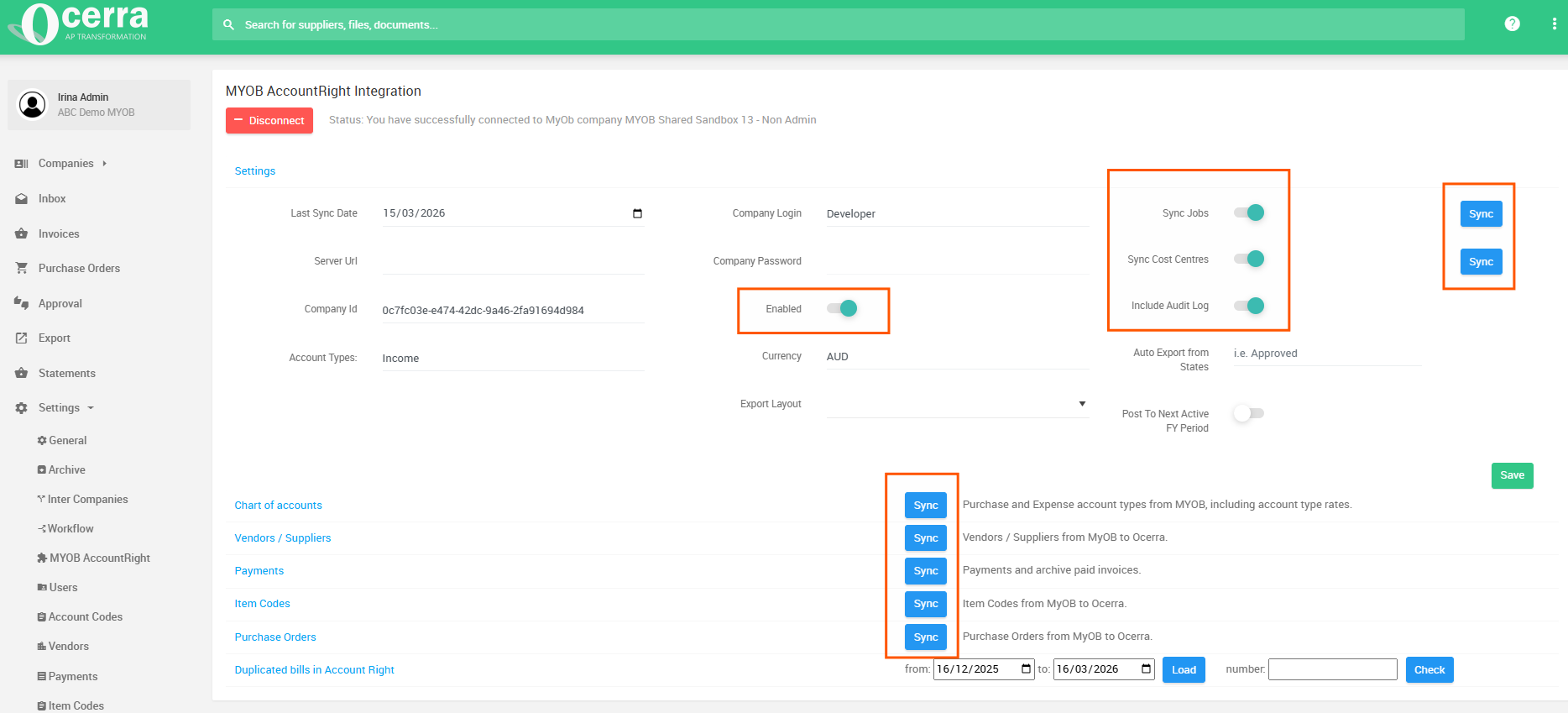The height and width of the screenshot is (713, 1568).
Task: Click the Settings gear icon
Action: 22,408
